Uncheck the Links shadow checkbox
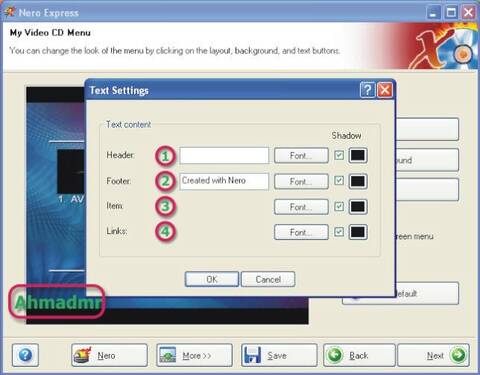This screenshot has height=375, width=480. [339, 232]
